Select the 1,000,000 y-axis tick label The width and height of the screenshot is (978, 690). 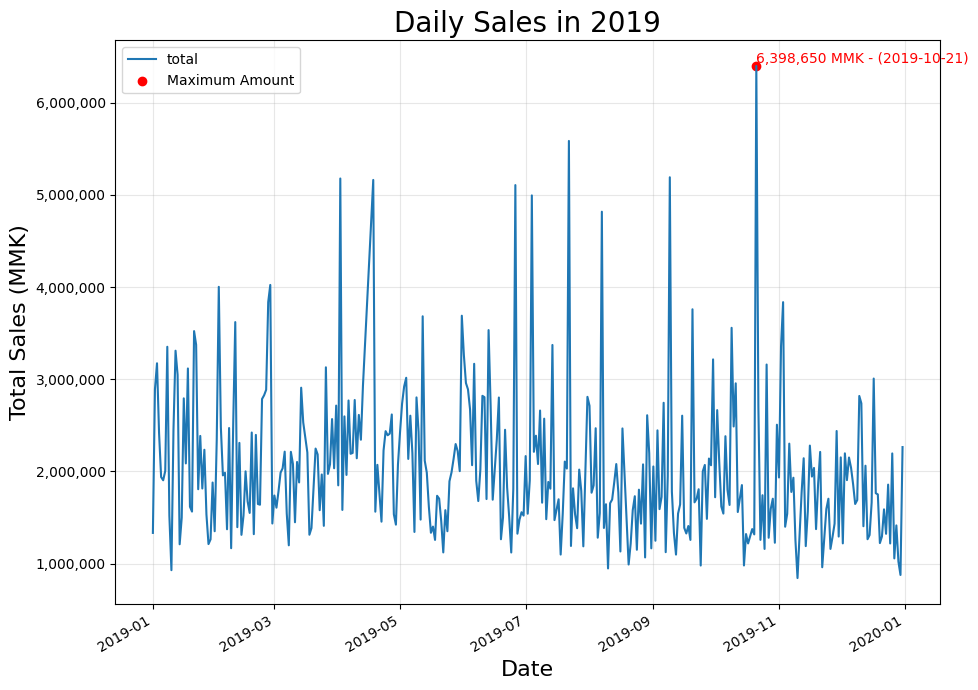(71, 565)
